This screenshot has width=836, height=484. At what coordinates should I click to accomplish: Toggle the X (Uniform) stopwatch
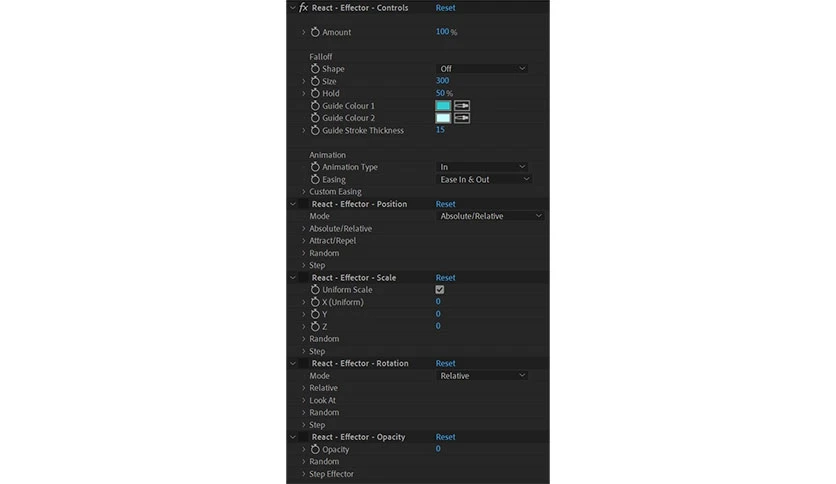[x=315, y=302]
